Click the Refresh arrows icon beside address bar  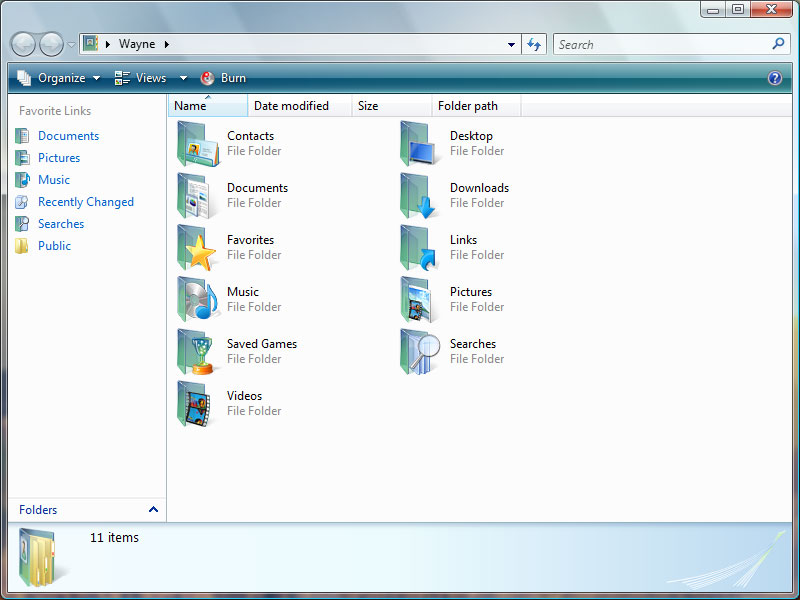coord(534,44)
